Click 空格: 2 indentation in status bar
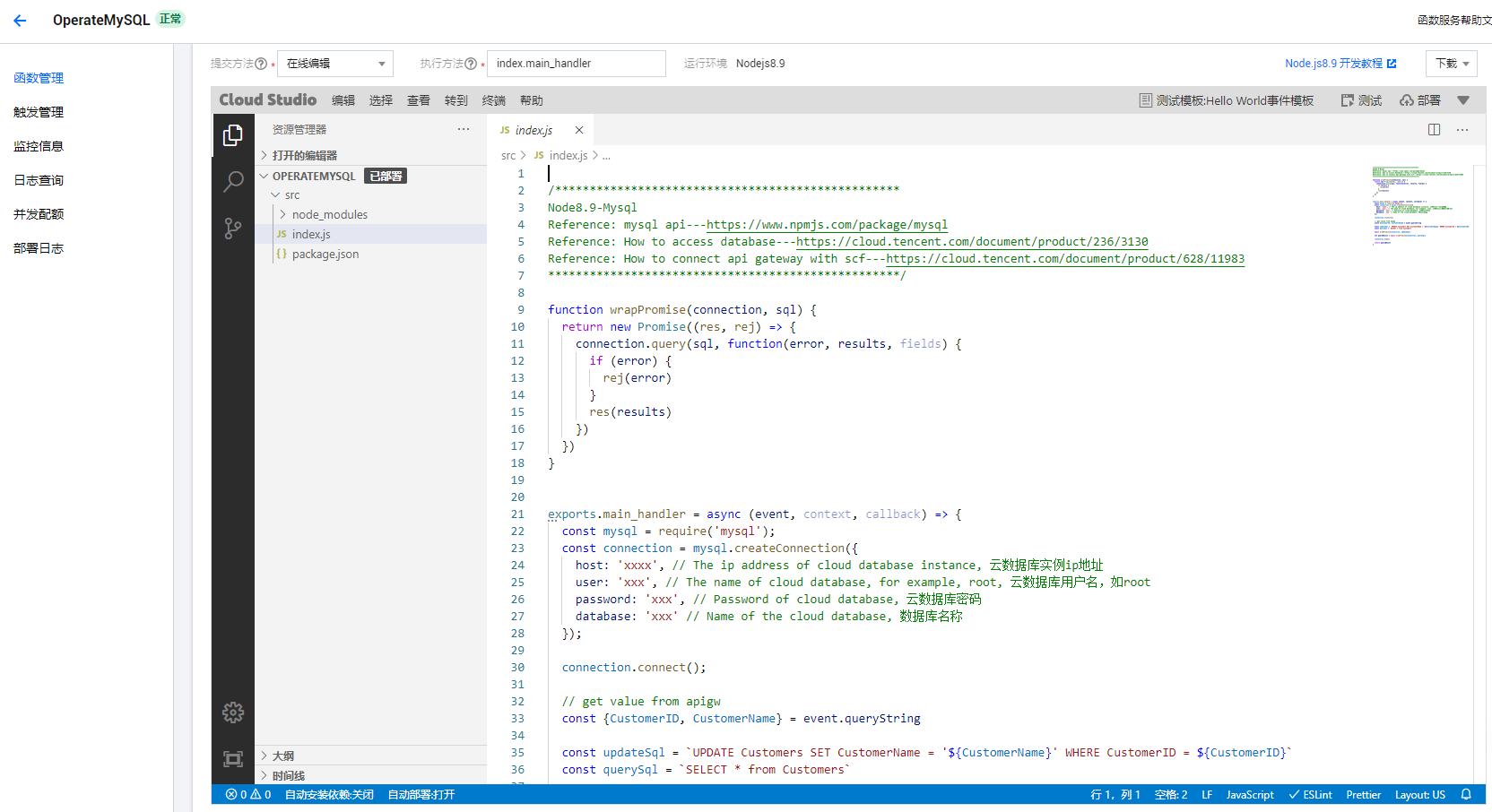The height and width of the screenshot is (812, 1492). pos(1171,795)
